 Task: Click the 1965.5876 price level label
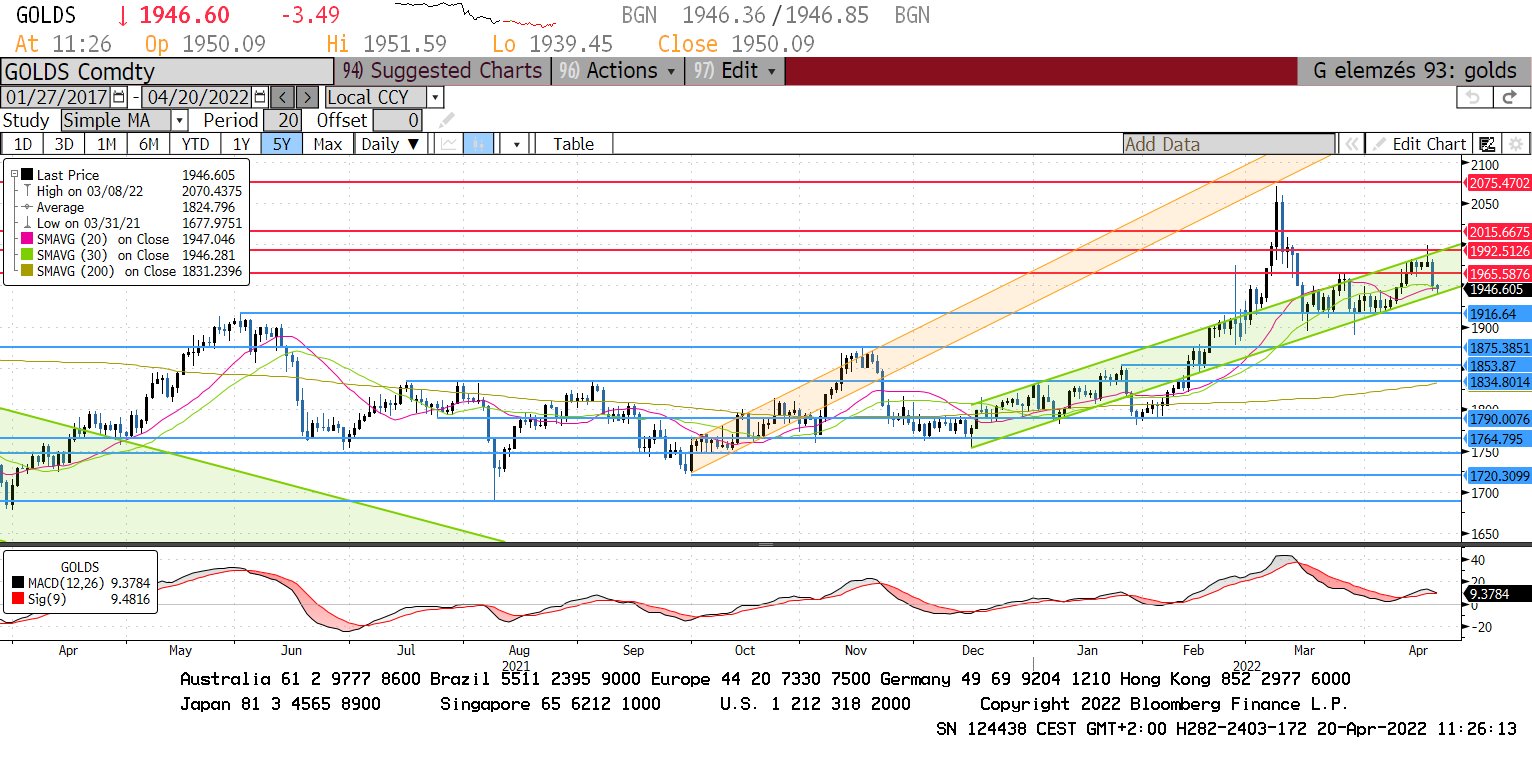point(1497,273)
